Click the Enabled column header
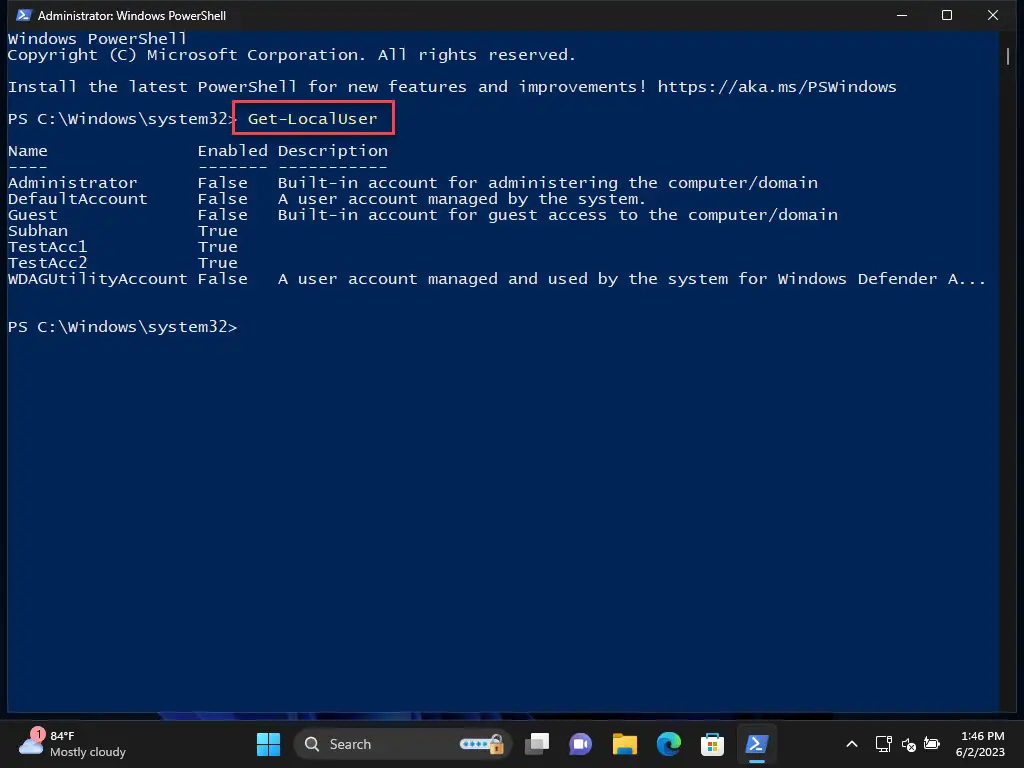 (x=232, y=151)
